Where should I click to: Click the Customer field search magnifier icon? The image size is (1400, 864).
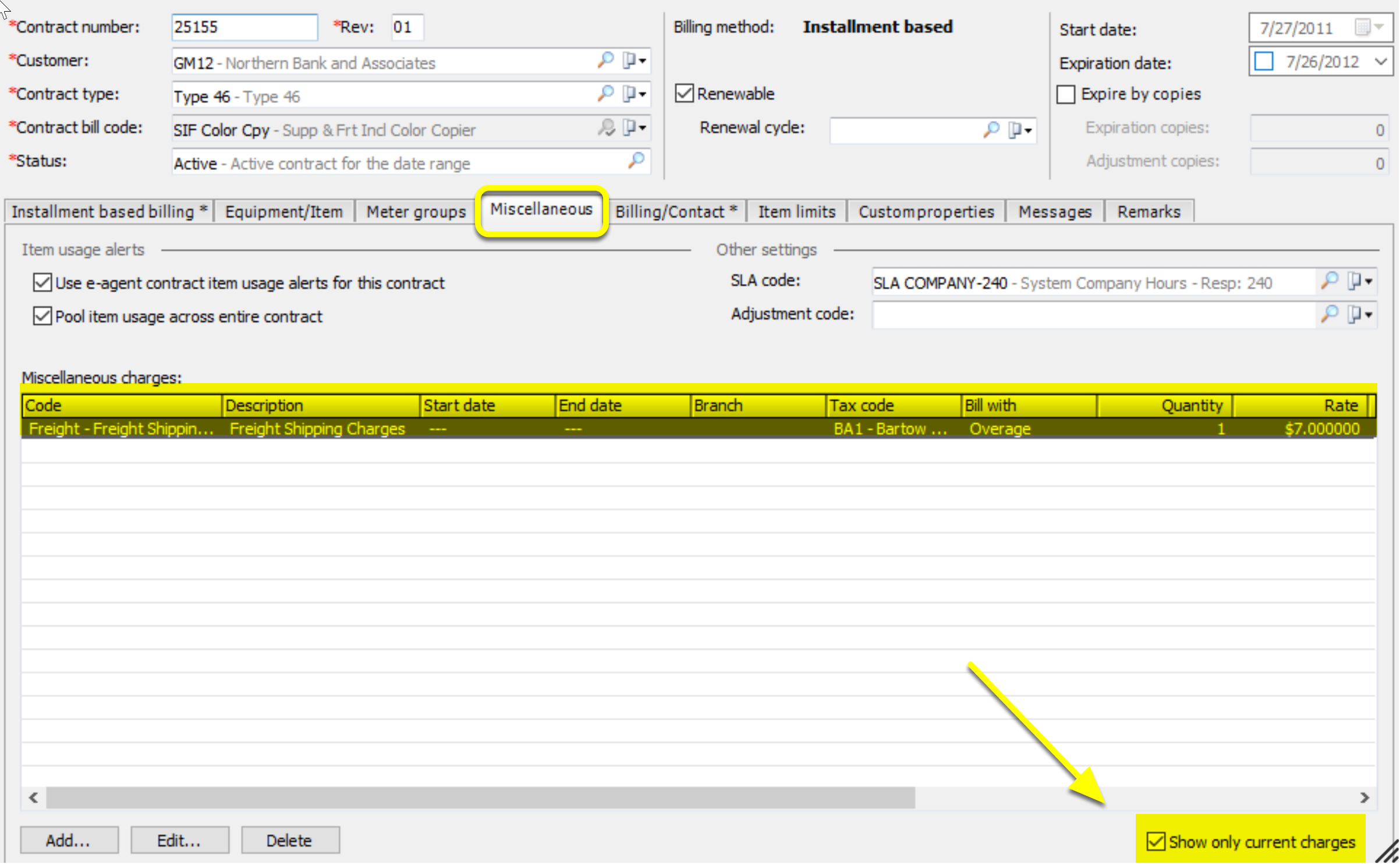coord(605,60)
